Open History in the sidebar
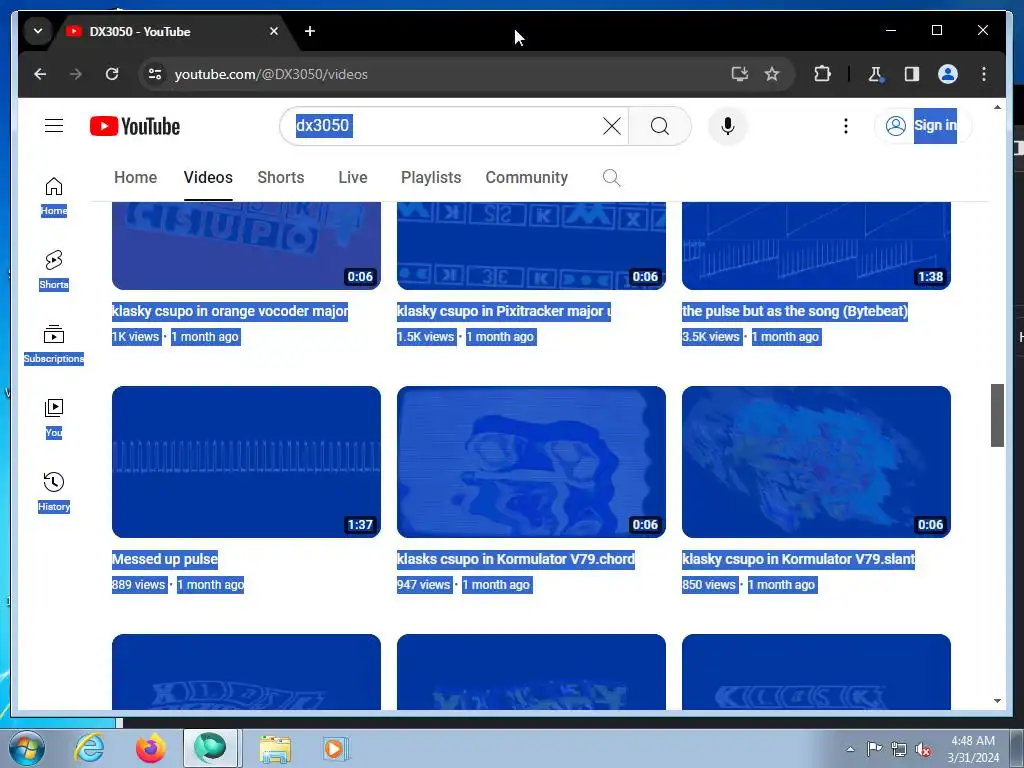The width and height of the screenshot is (1024, 768). tap(54, 492)
